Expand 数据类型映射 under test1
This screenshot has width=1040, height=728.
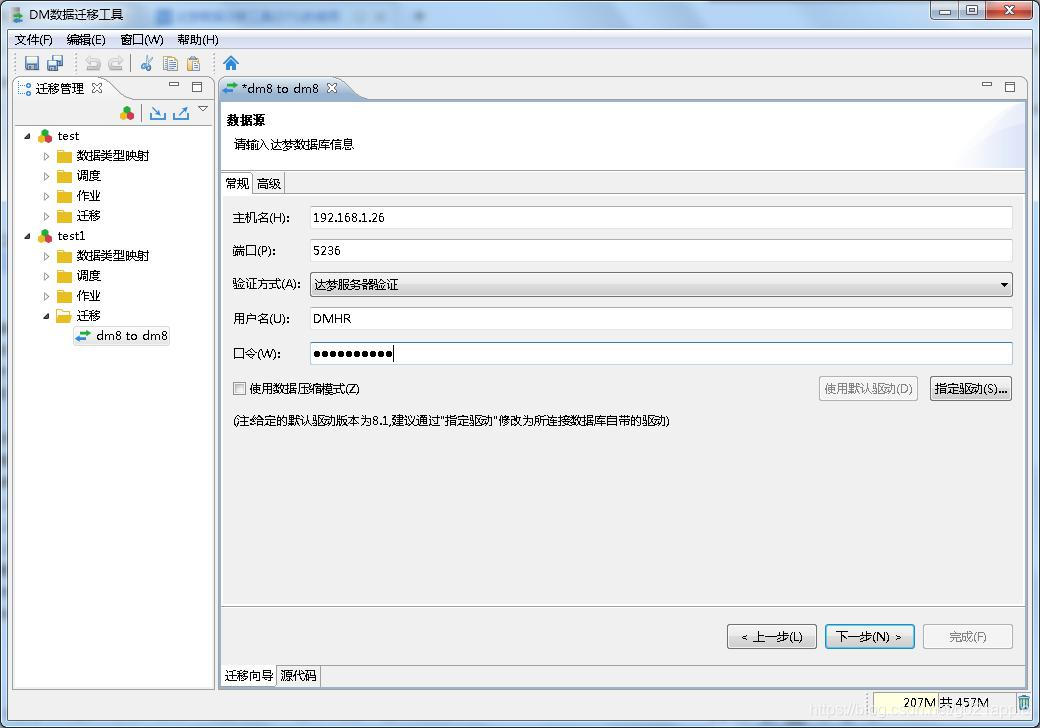(x=46, y=256)
